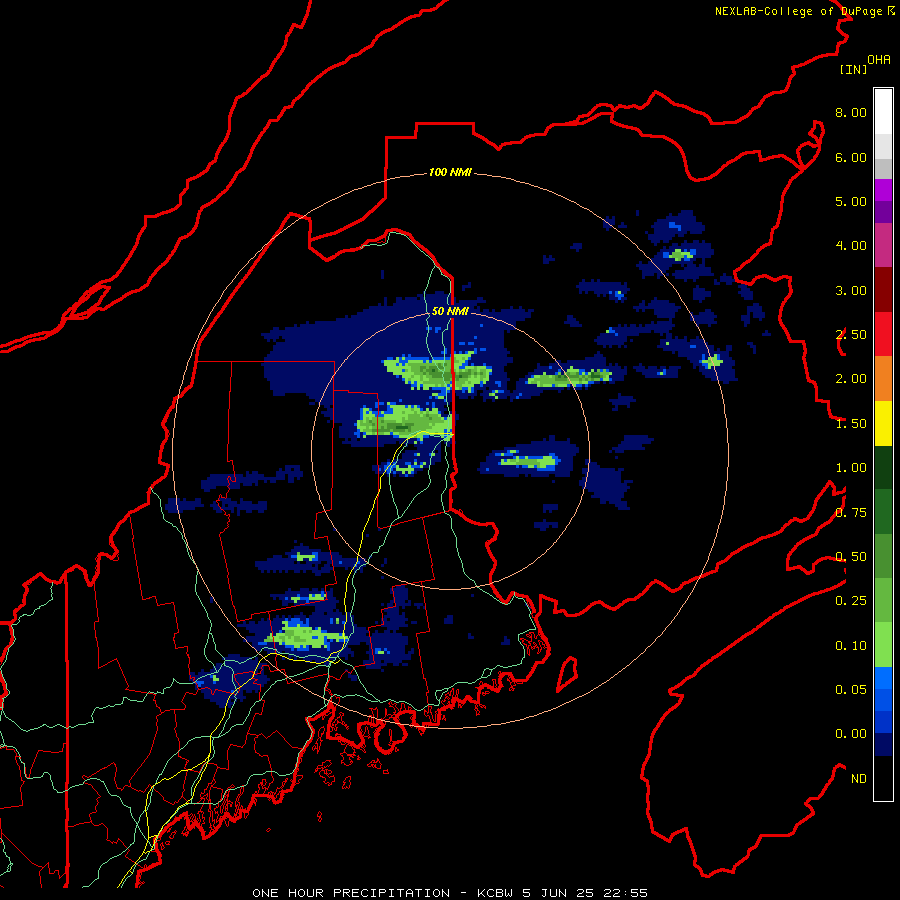Select the 2.50 legend value
Image resolution: width=900 pixels, height=900 pixels.
(851, 335)
